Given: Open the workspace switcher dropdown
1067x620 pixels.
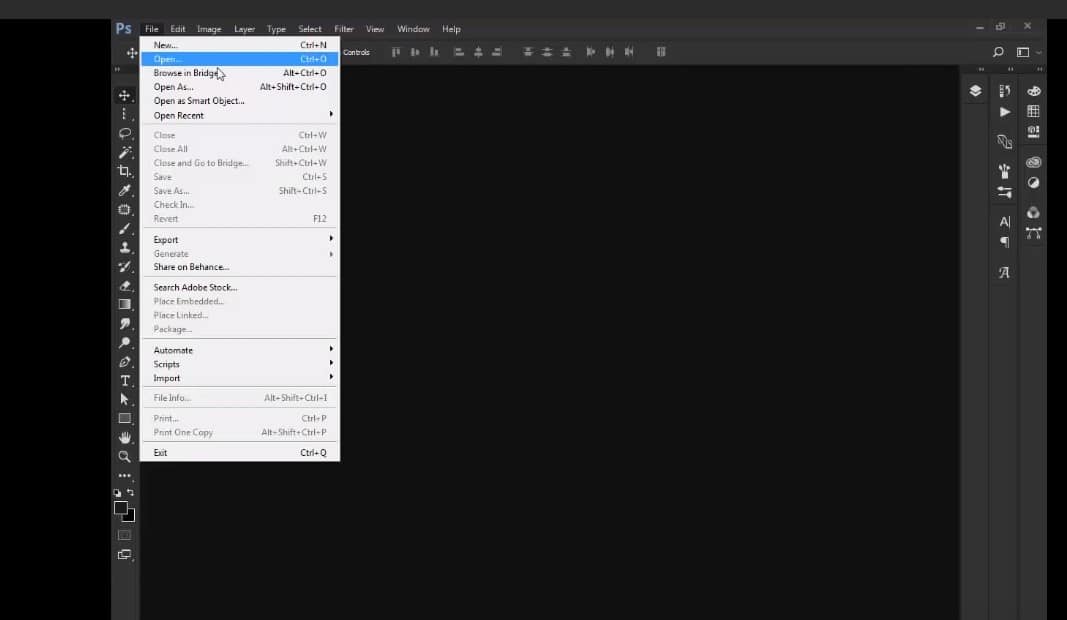Looking at the screenshot, I should point(1027,52).
